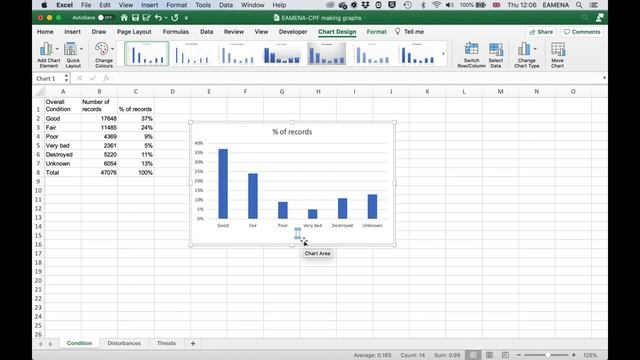This screenshot has height=360, width=640.
Task: Click the Undo arrow
Action: tap(158, 18)
